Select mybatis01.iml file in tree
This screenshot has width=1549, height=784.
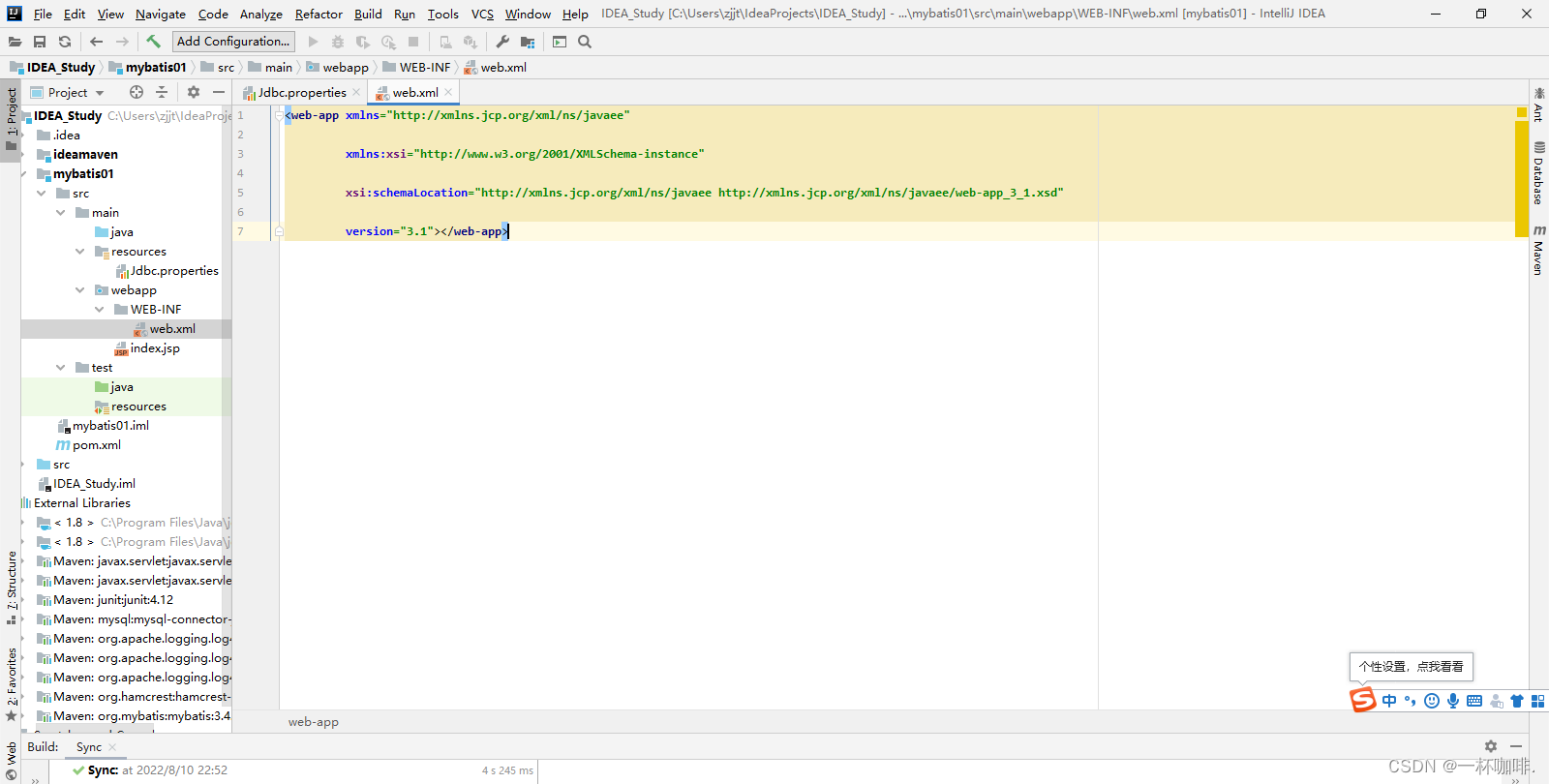103,426
